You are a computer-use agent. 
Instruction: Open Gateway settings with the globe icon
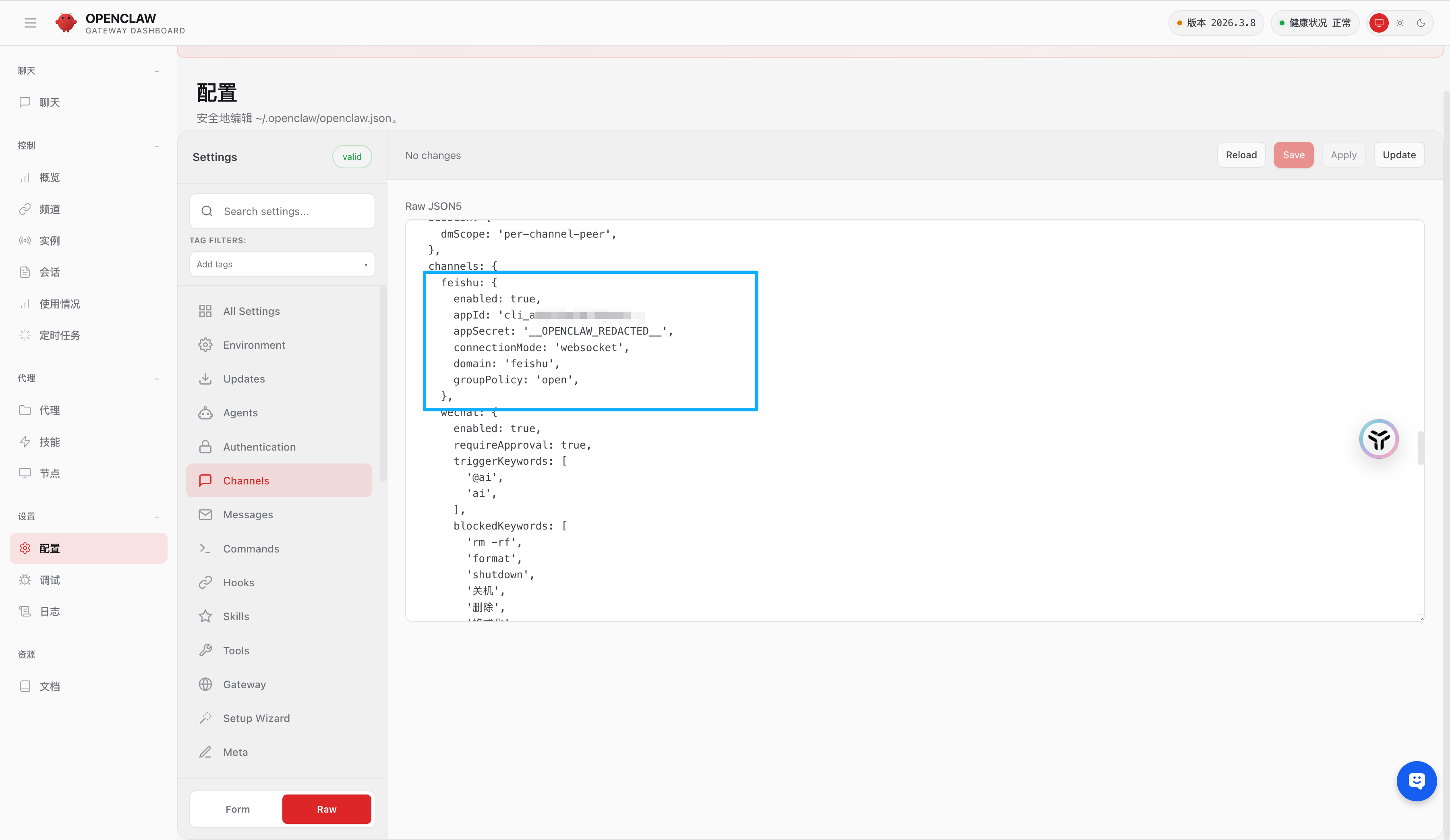[x=244, y=684]
